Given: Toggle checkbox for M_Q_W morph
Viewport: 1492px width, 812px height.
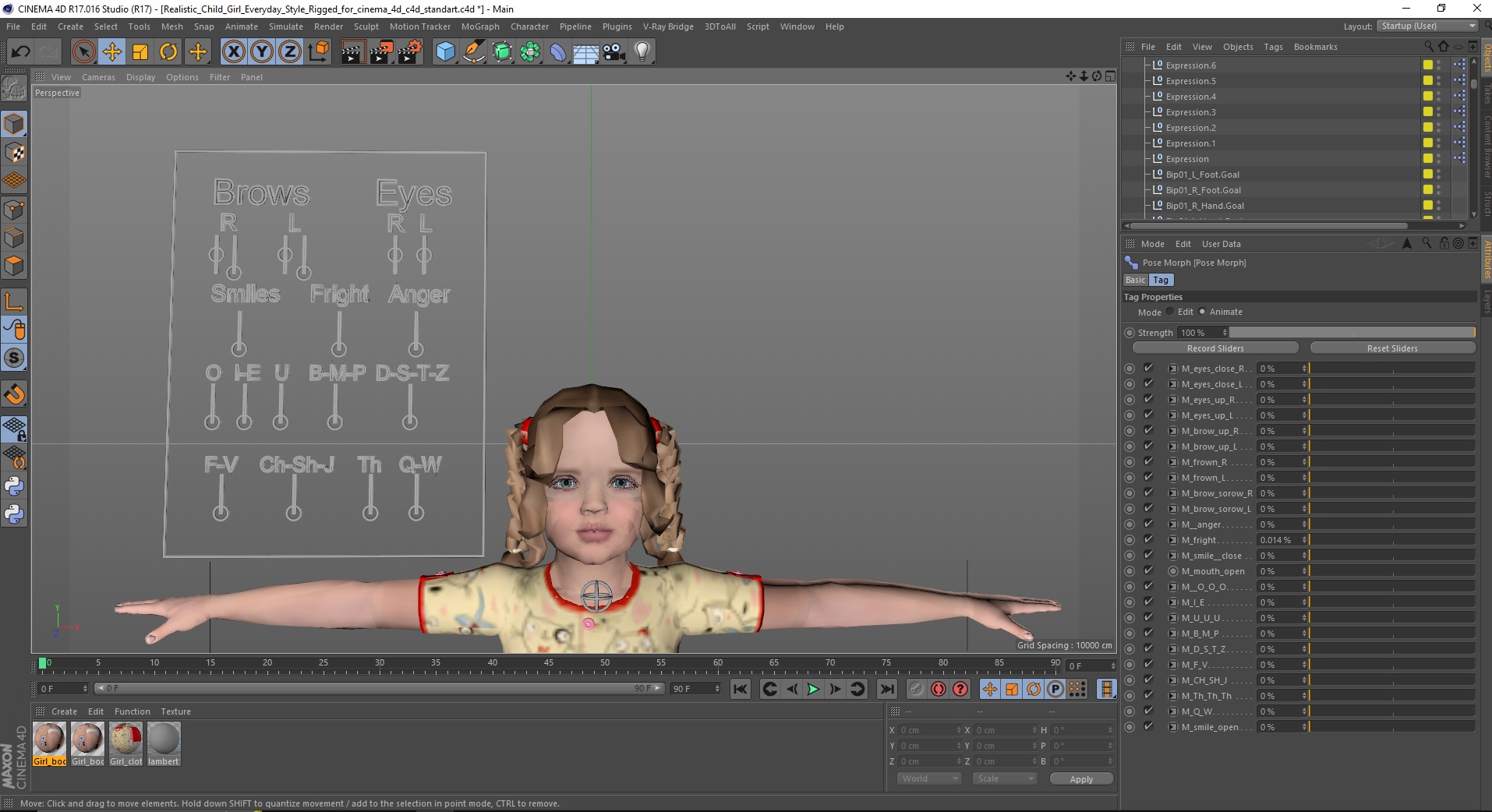Looking at the screenshot, I should click(1148, 711).
